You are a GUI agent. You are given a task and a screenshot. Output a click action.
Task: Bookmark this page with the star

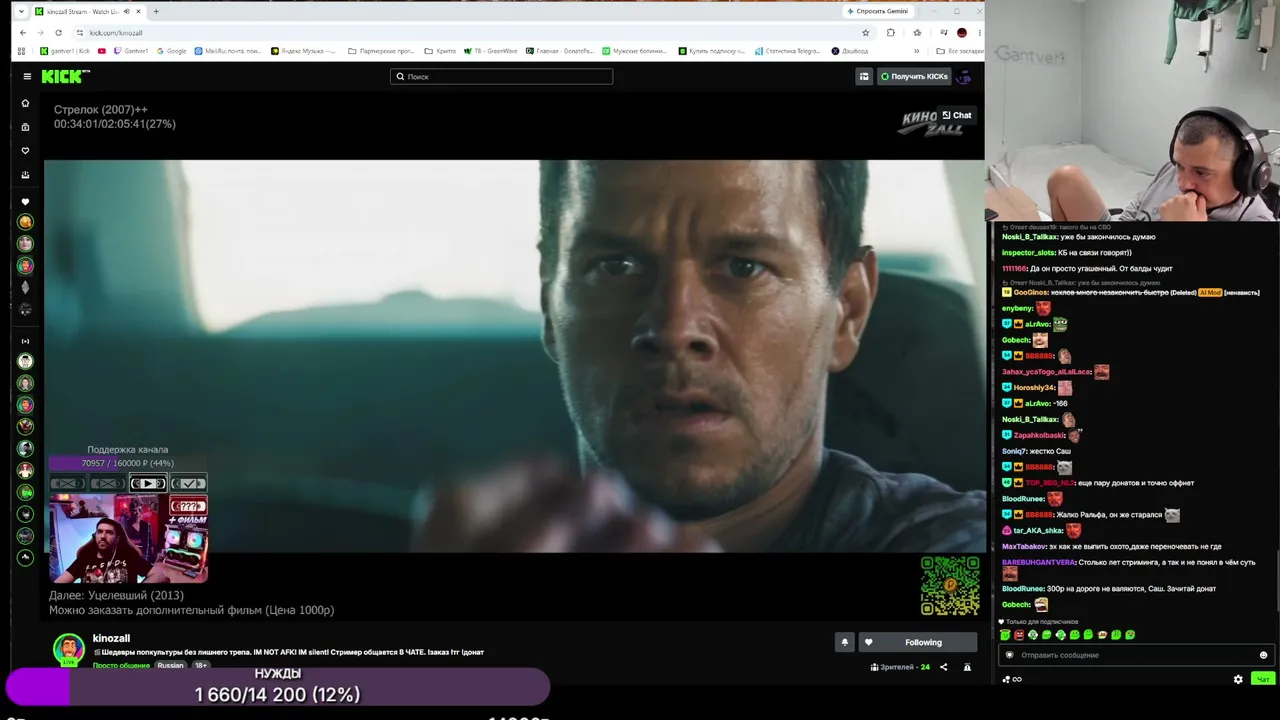tap(866, 32)
